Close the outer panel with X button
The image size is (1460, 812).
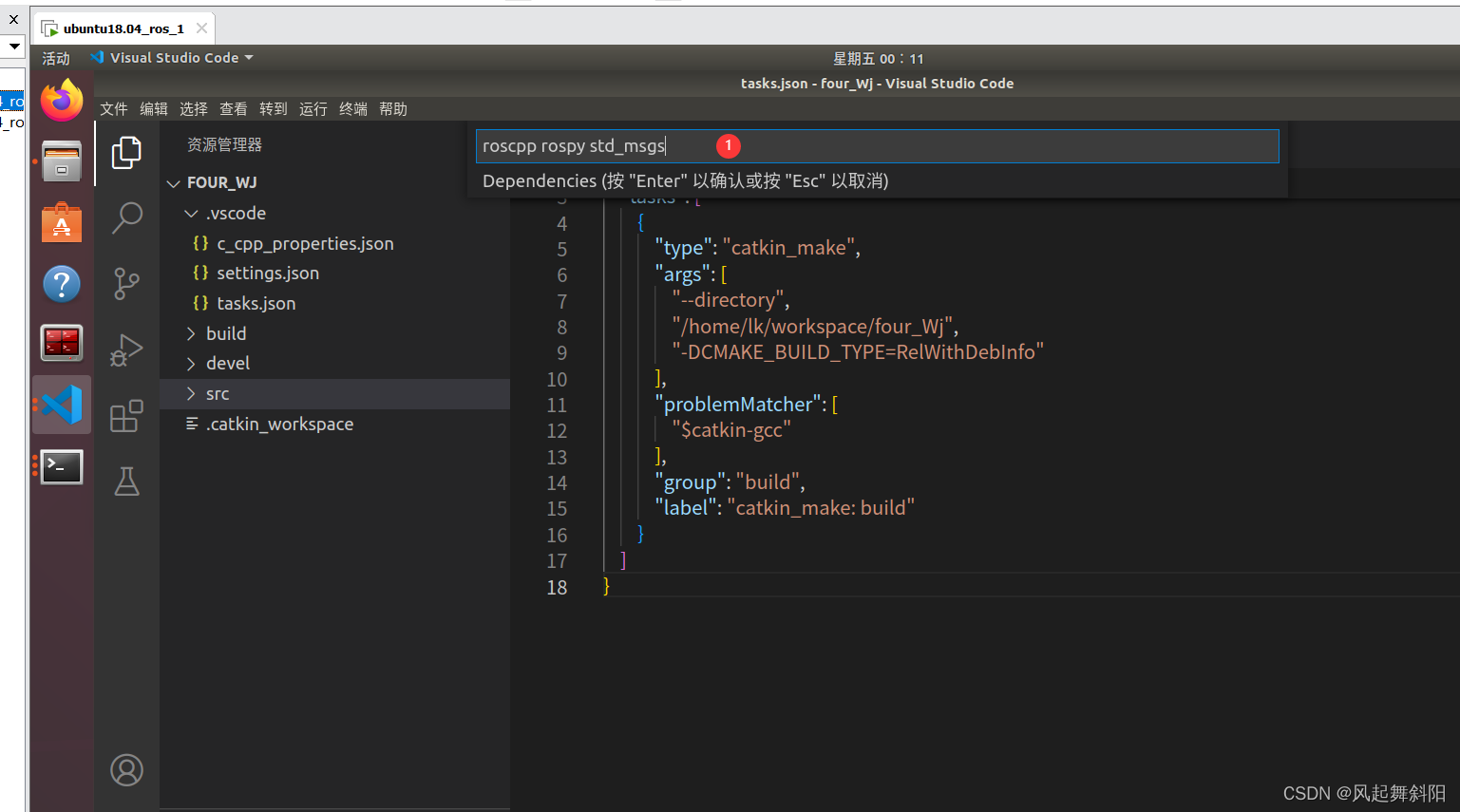13,19
